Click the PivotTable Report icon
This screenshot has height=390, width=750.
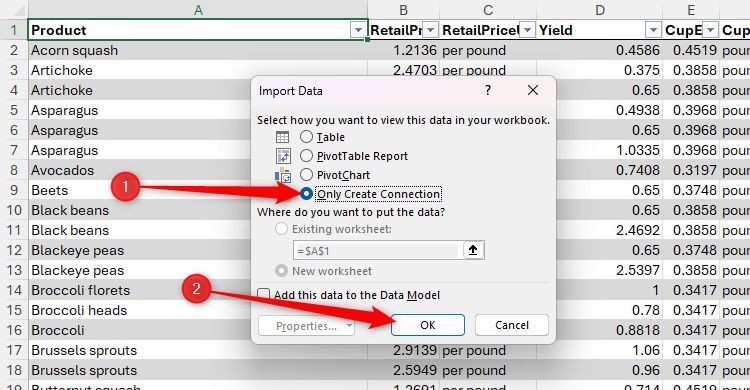tap(283, 156)
